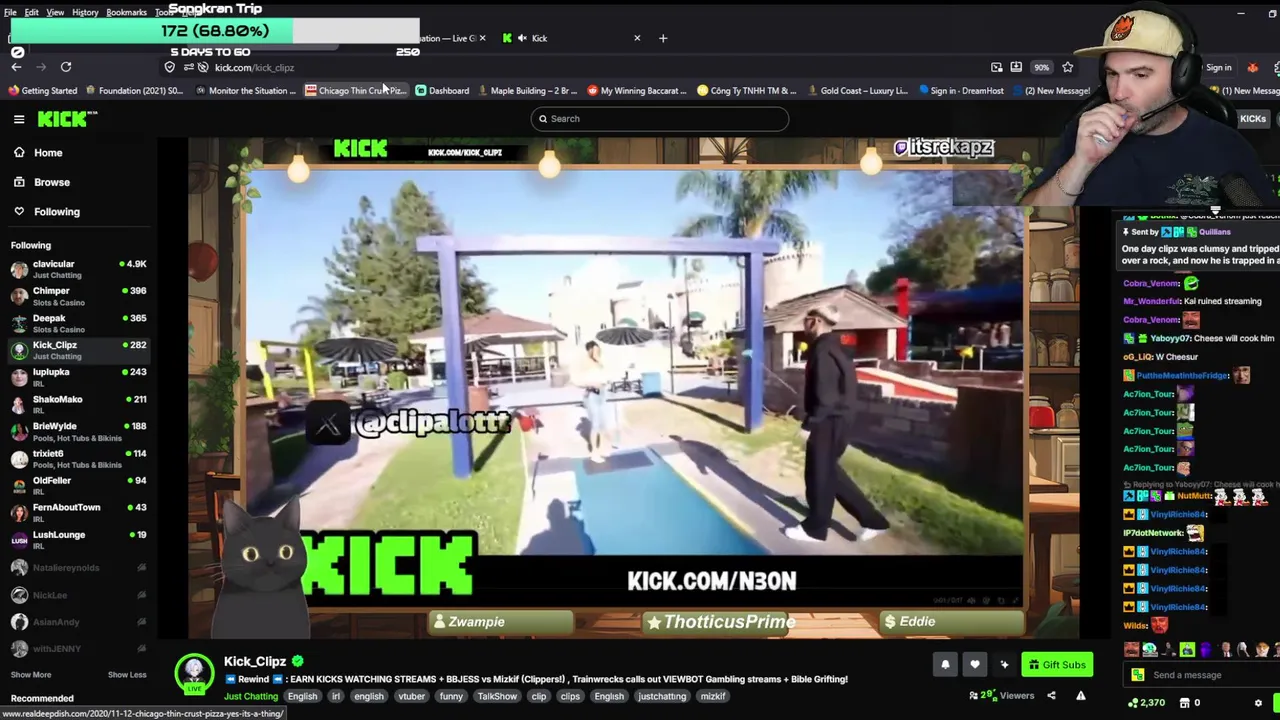Click the sparkle button beside Gift Subs
Screen dimensions: 1280x720
click(1004, 664)
